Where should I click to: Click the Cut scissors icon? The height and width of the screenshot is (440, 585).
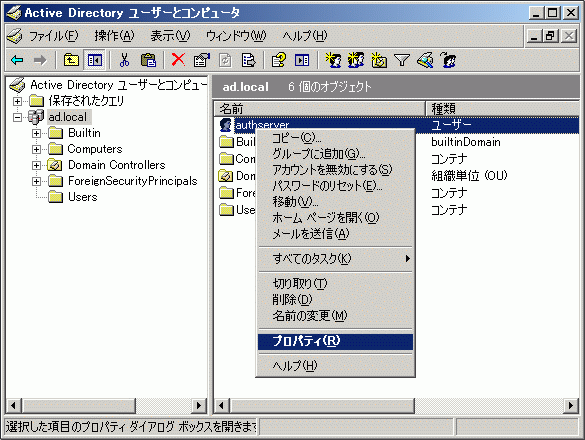coord(124,60)
